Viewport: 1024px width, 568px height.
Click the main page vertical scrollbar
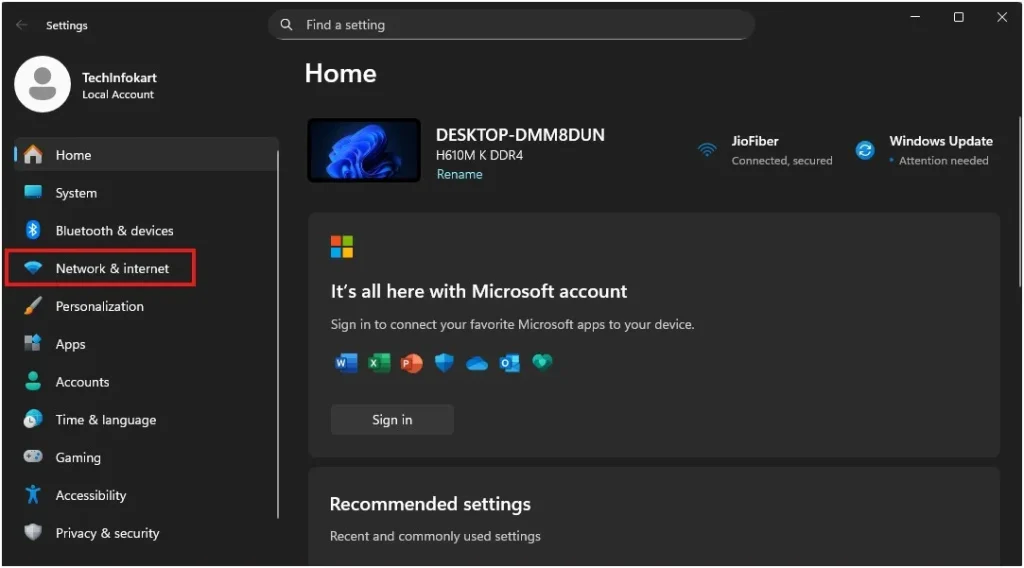[1020, 202]
